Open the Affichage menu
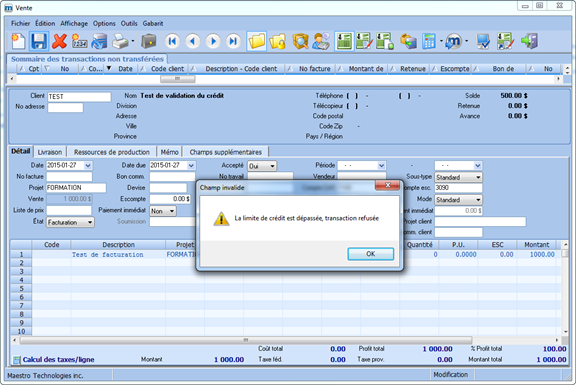 74,24
